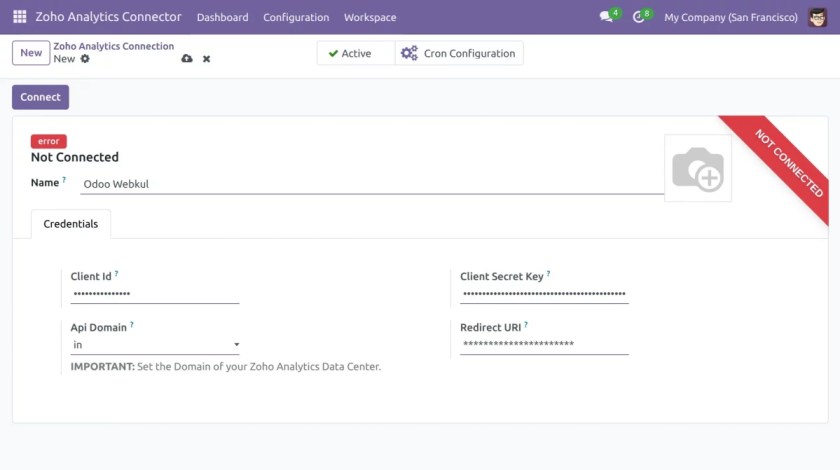Open the Dashboard menu

click(x=222, y=17)
